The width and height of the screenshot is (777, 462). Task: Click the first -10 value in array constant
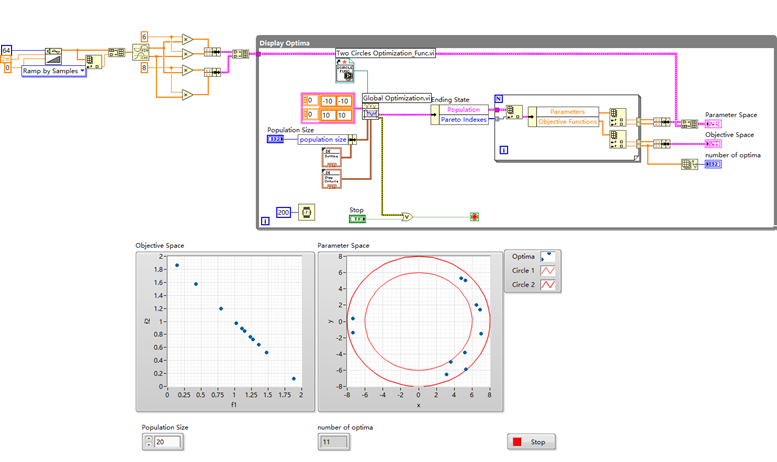328,101
